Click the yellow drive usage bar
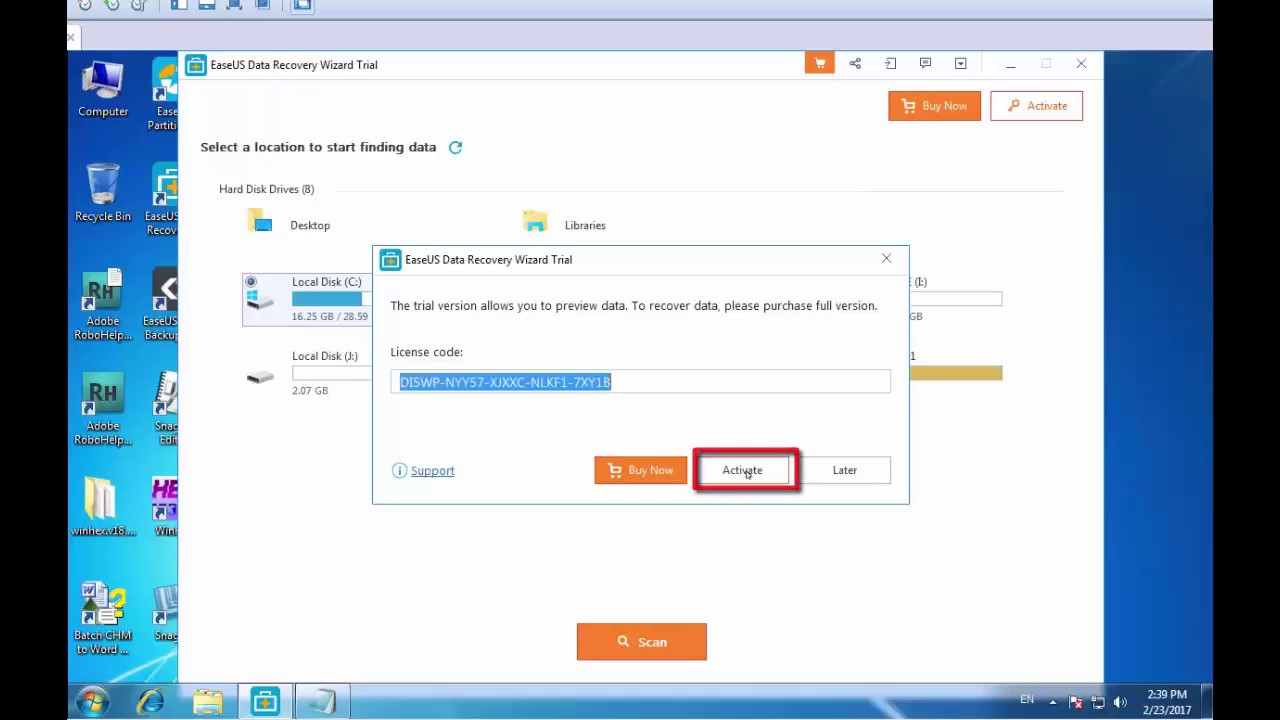The height and width of the screenshot is (720, 1280). point(956,373)
